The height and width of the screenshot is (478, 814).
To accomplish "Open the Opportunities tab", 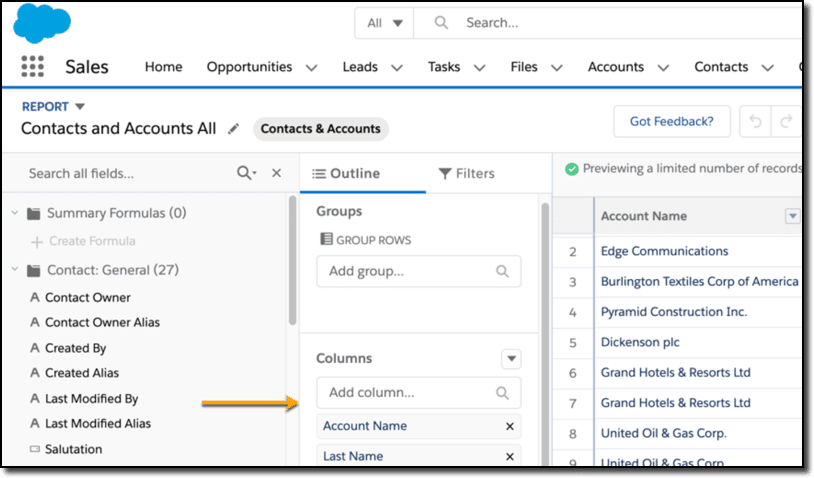I will (249, 67).
